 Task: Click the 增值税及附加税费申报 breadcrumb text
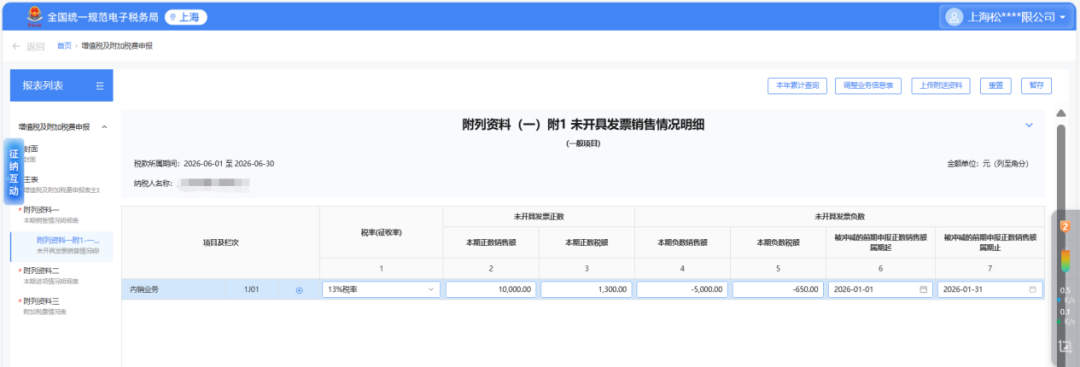(x=117, y=46)
